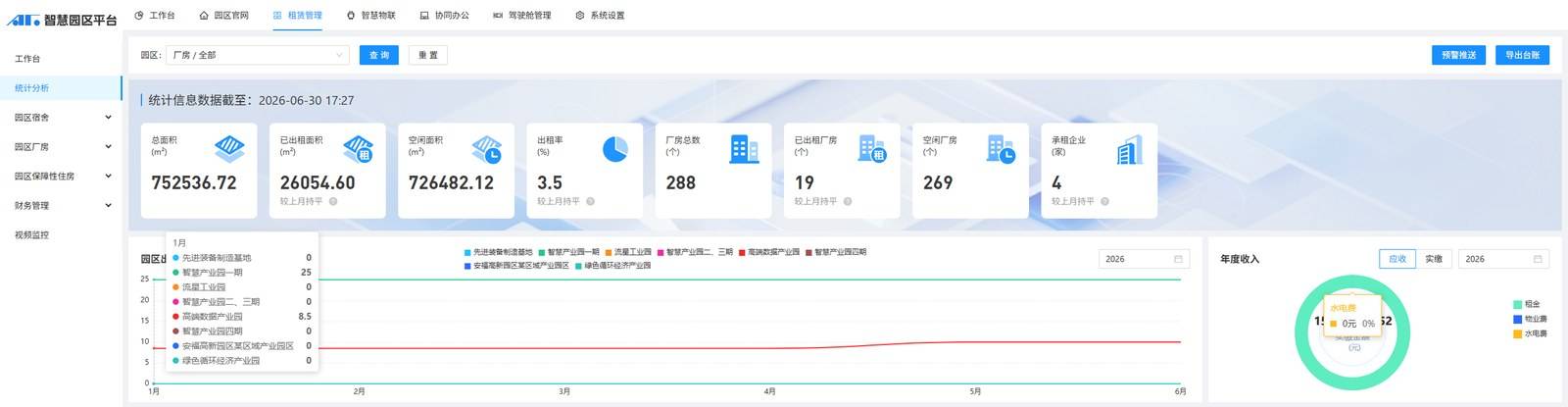Click help icon under 已出租面积 card
Screen dimensions: 1568x407
pos(333,201)
